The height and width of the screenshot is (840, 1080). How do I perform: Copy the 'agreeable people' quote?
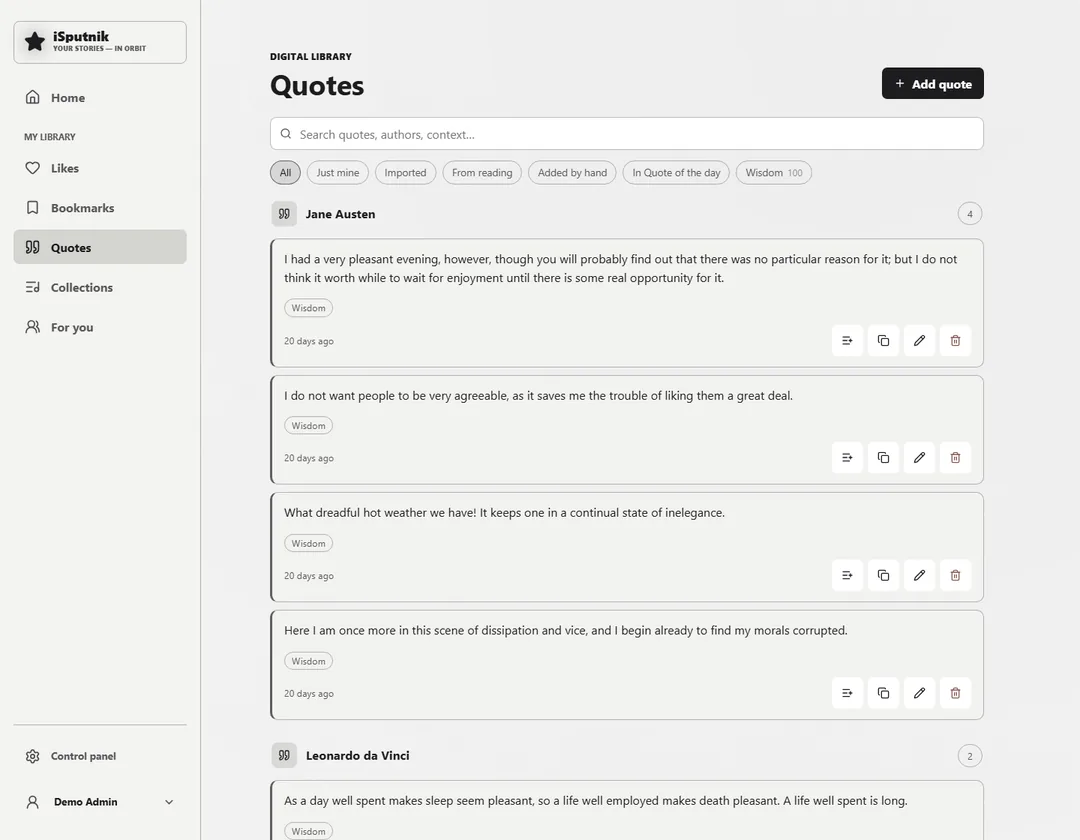click(x=883, y=458)
